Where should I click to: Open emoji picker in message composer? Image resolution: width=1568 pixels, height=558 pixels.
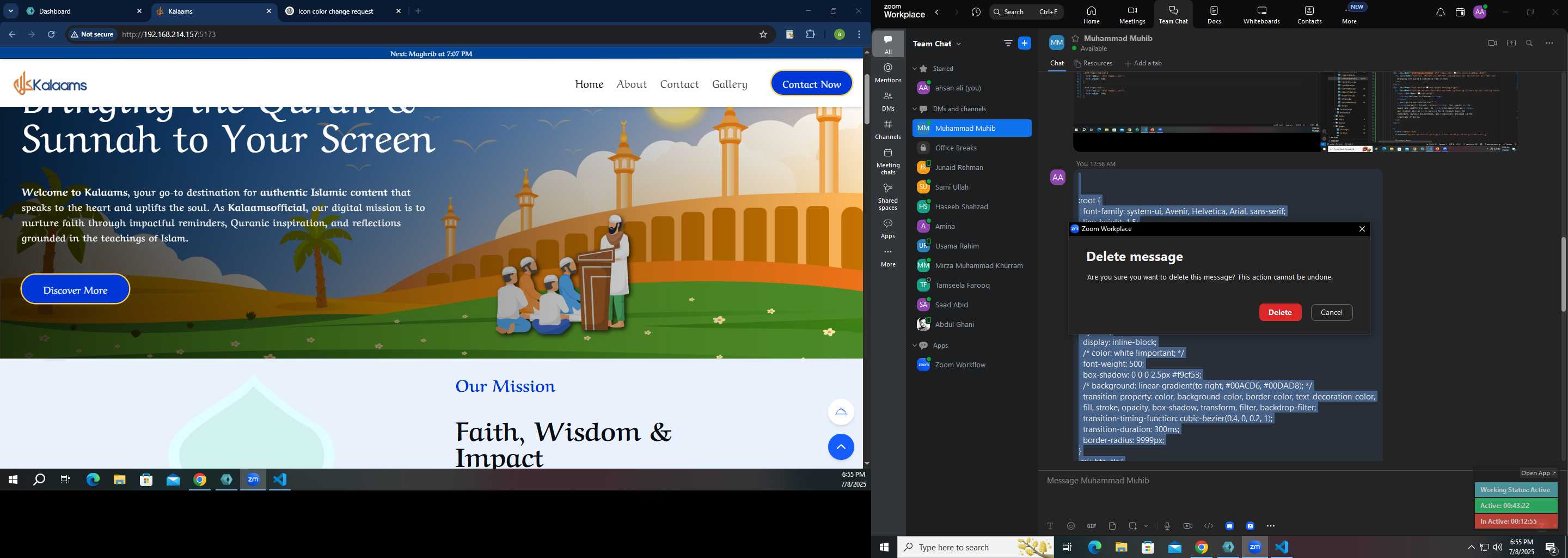pos(1071,526)
